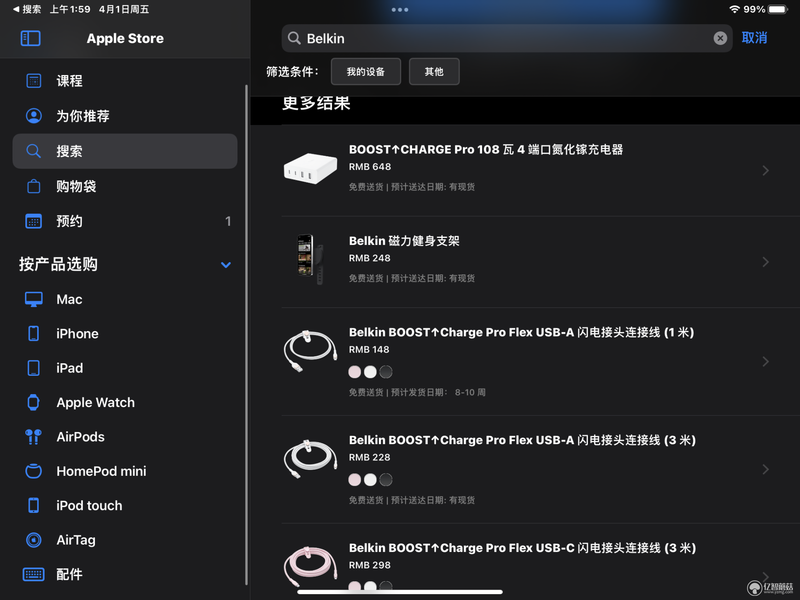Tap the RMB 248 price
The image size is (800, 600).
tap(370, 258)
